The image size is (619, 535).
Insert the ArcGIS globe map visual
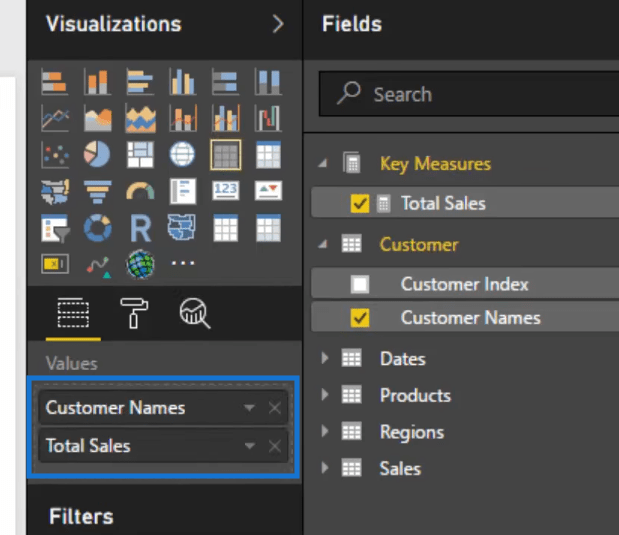[x=140, y=265]
